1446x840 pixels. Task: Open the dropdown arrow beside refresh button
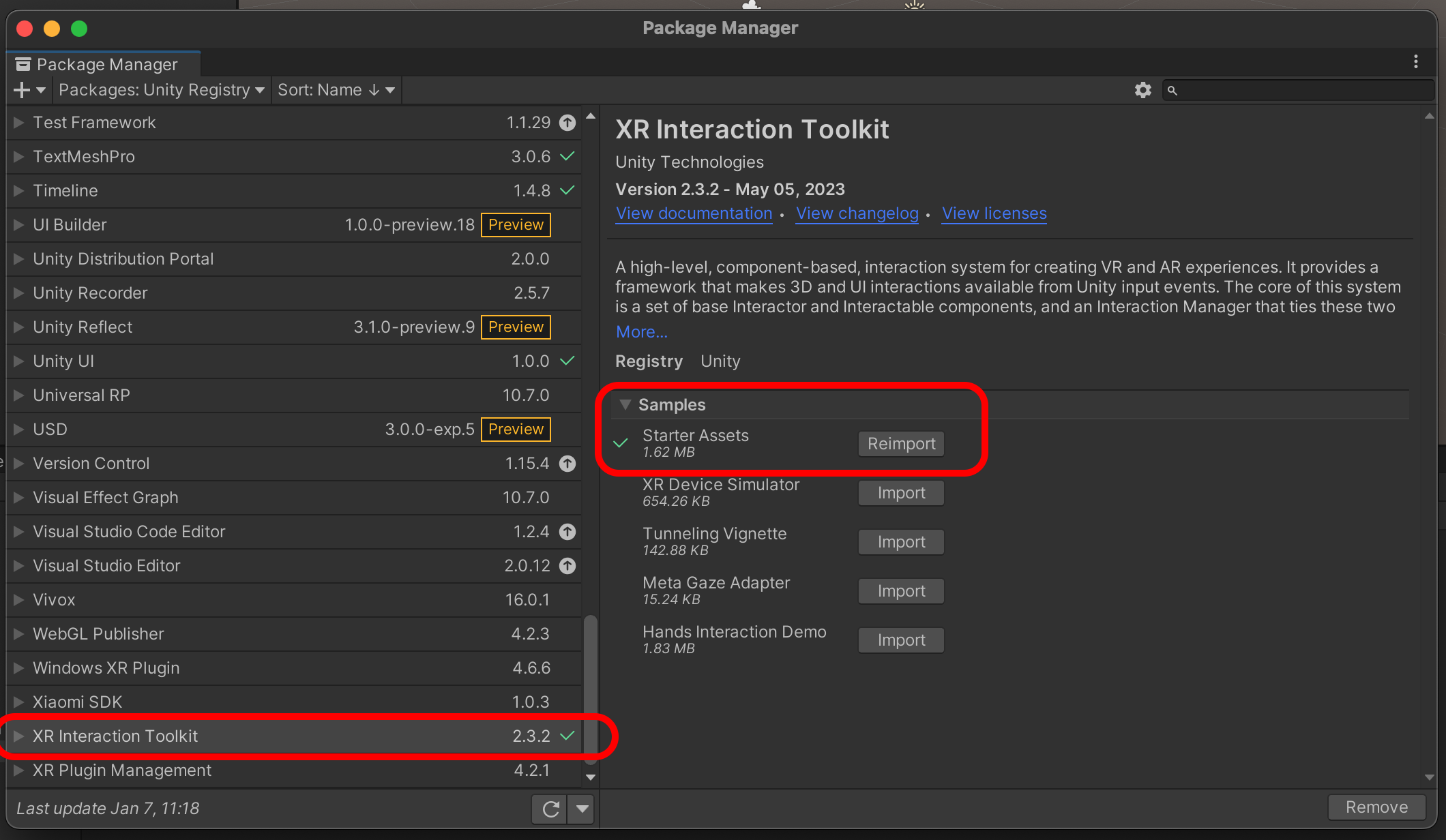click(582, 809)
